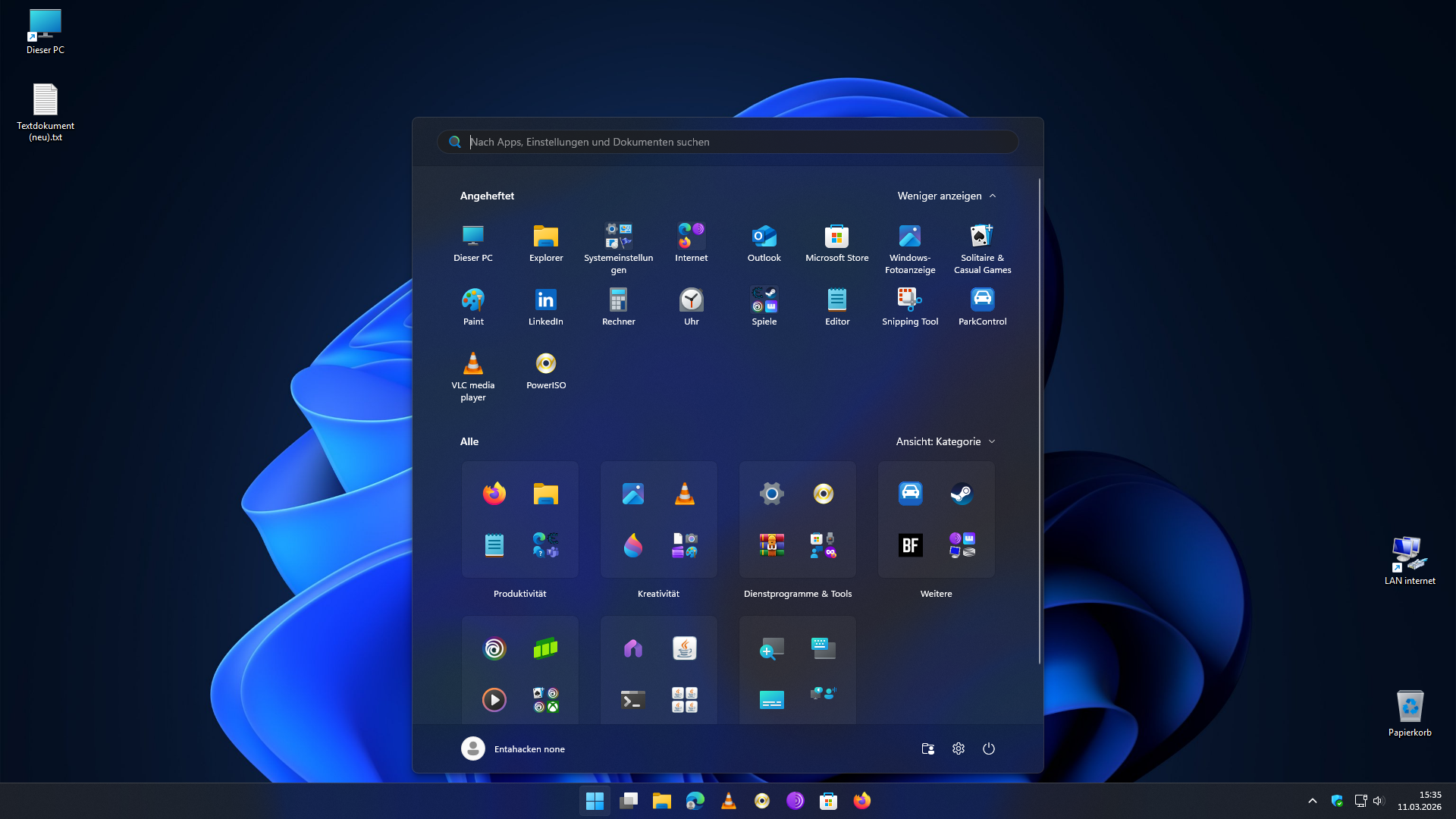Open Dieser PC from pinned apps
1456x819 pixels.
473,243
